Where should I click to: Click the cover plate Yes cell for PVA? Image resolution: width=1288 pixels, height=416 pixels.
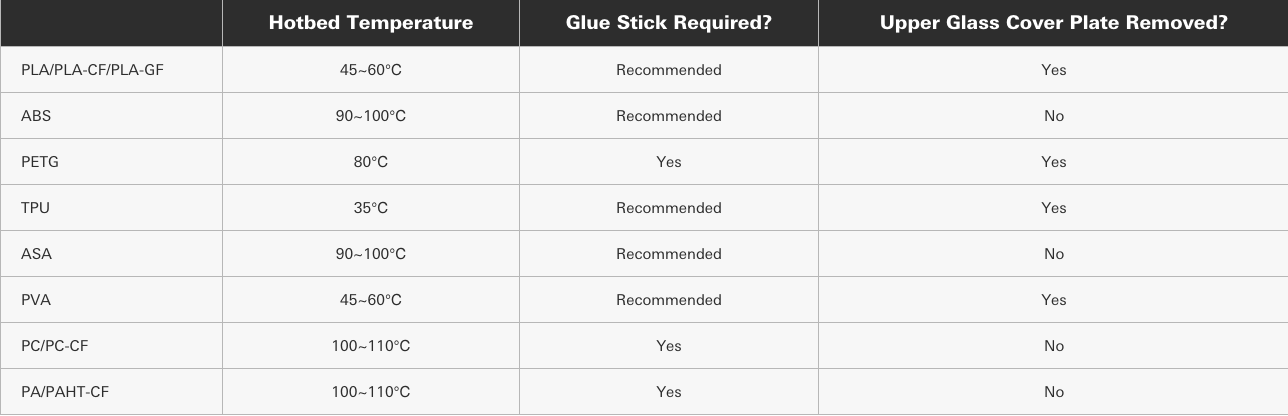(x=1053, y=300)
